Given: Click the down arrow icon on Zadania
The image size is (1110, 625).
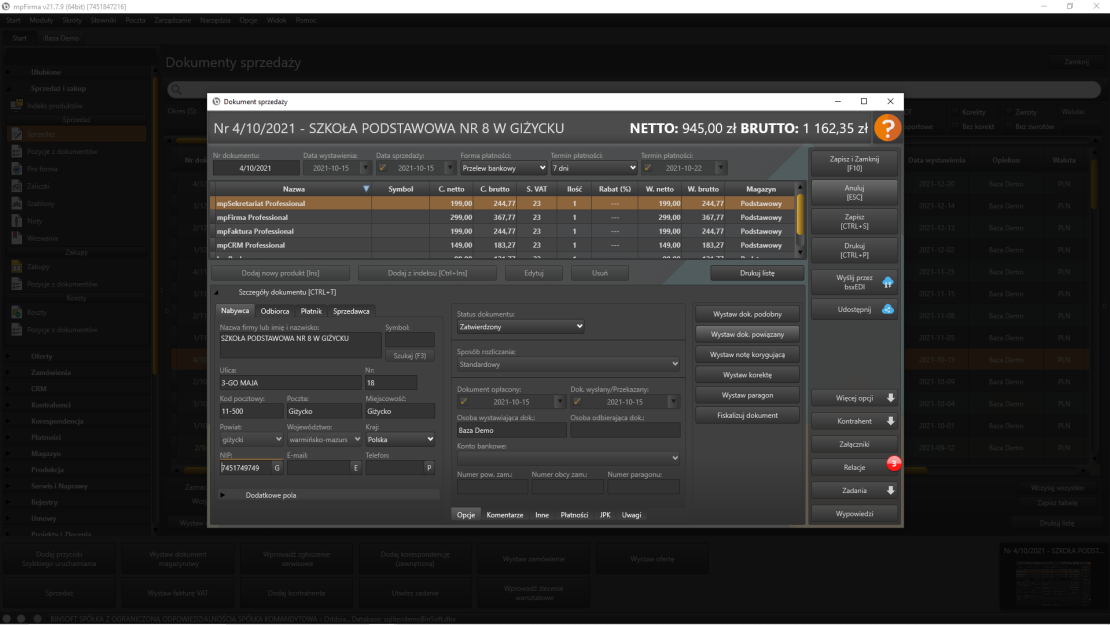Looking at the screenshot, I should (x=890, y=490).
